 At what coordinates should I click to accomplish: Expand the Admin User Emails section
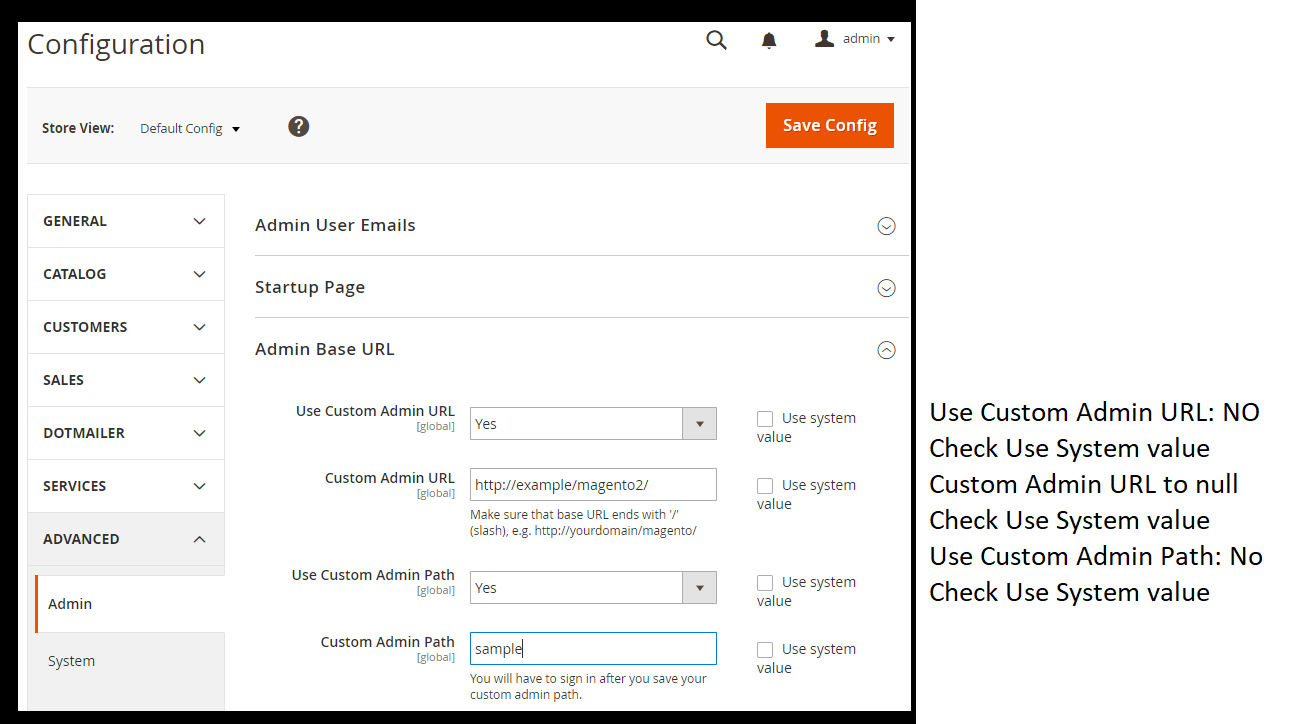coord(886,226)
